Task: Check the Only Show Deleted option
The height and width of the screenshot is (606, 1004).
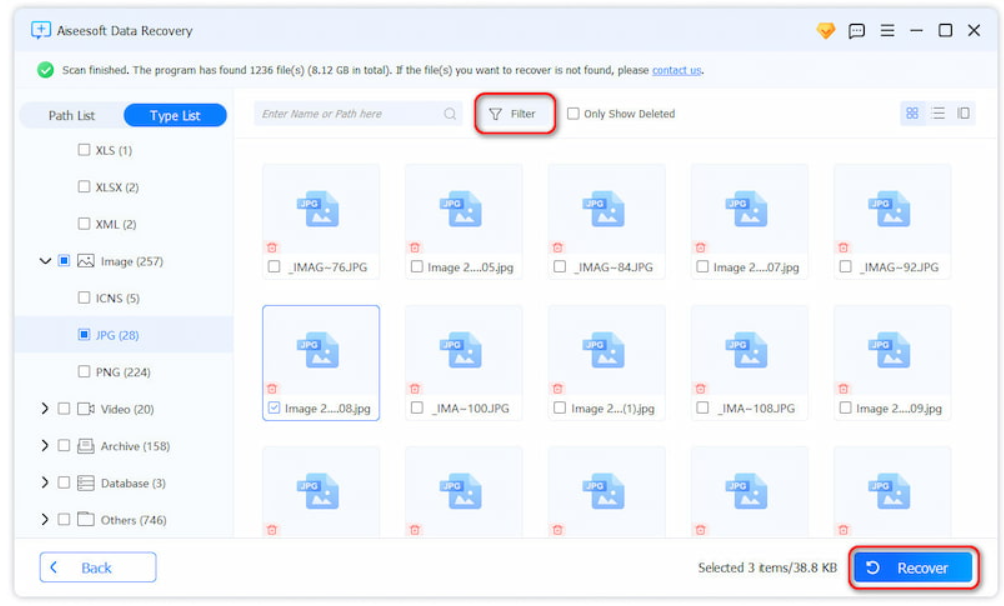Action: [x=573, y=113]
